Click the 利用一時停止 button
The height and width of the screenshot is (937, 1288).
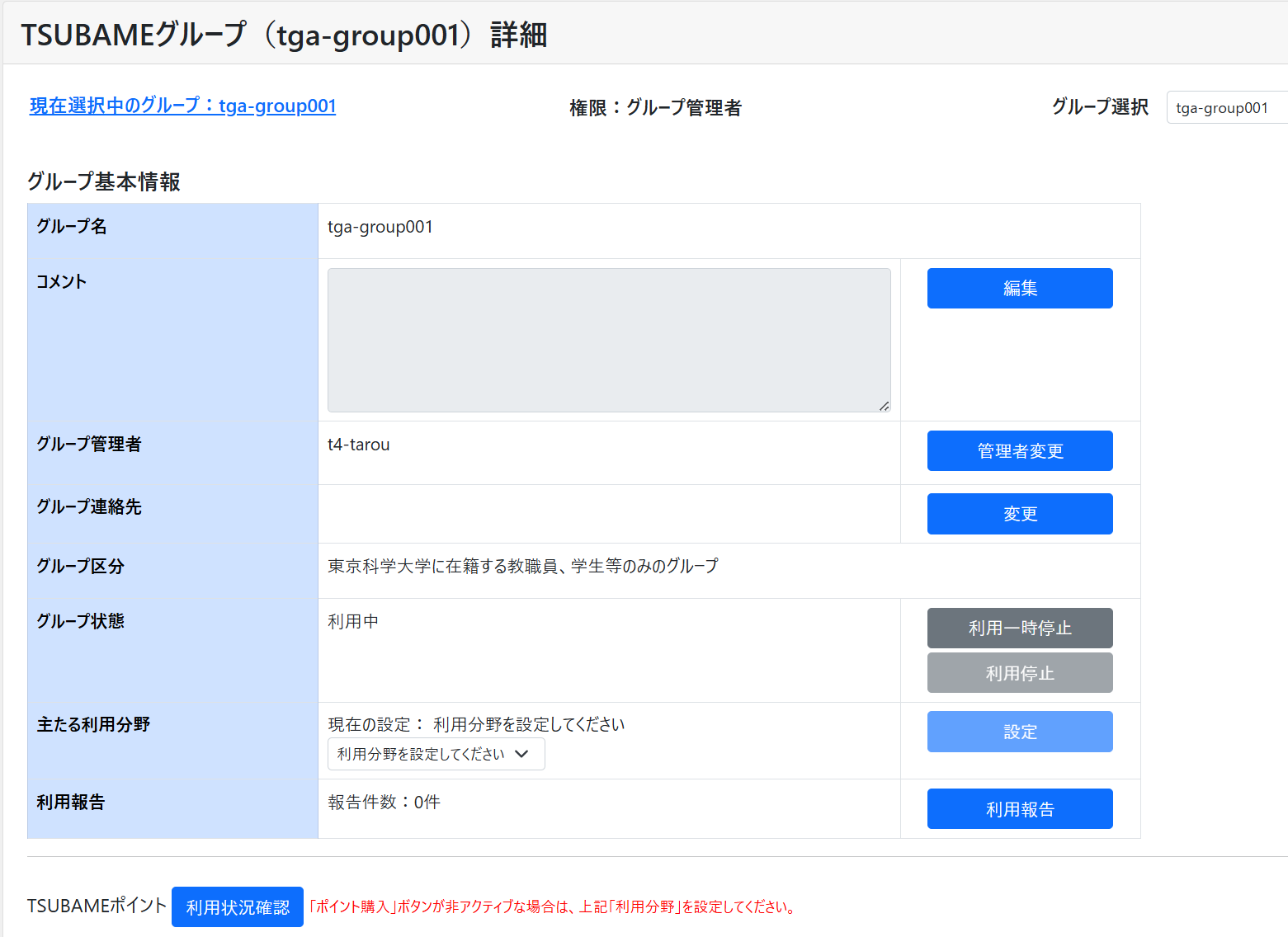tap(1019, 629)
